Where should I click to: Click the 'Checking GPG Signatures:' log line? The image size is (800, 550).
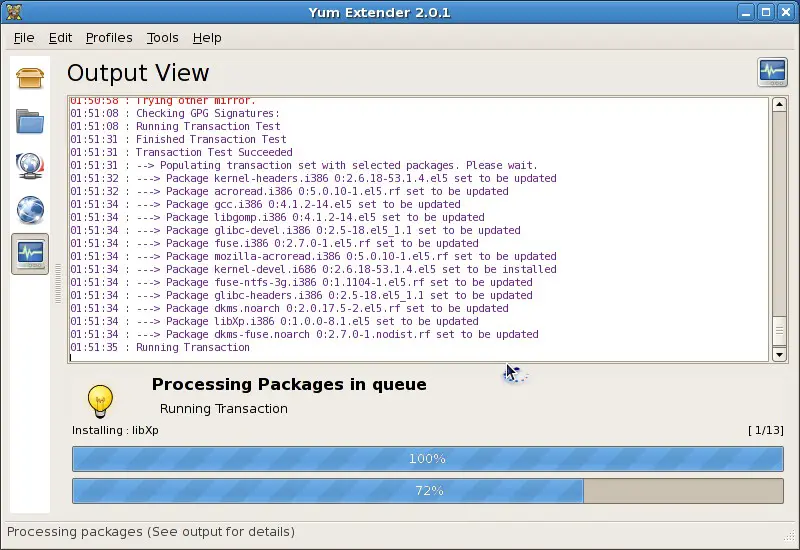click(x=175, y=113)
